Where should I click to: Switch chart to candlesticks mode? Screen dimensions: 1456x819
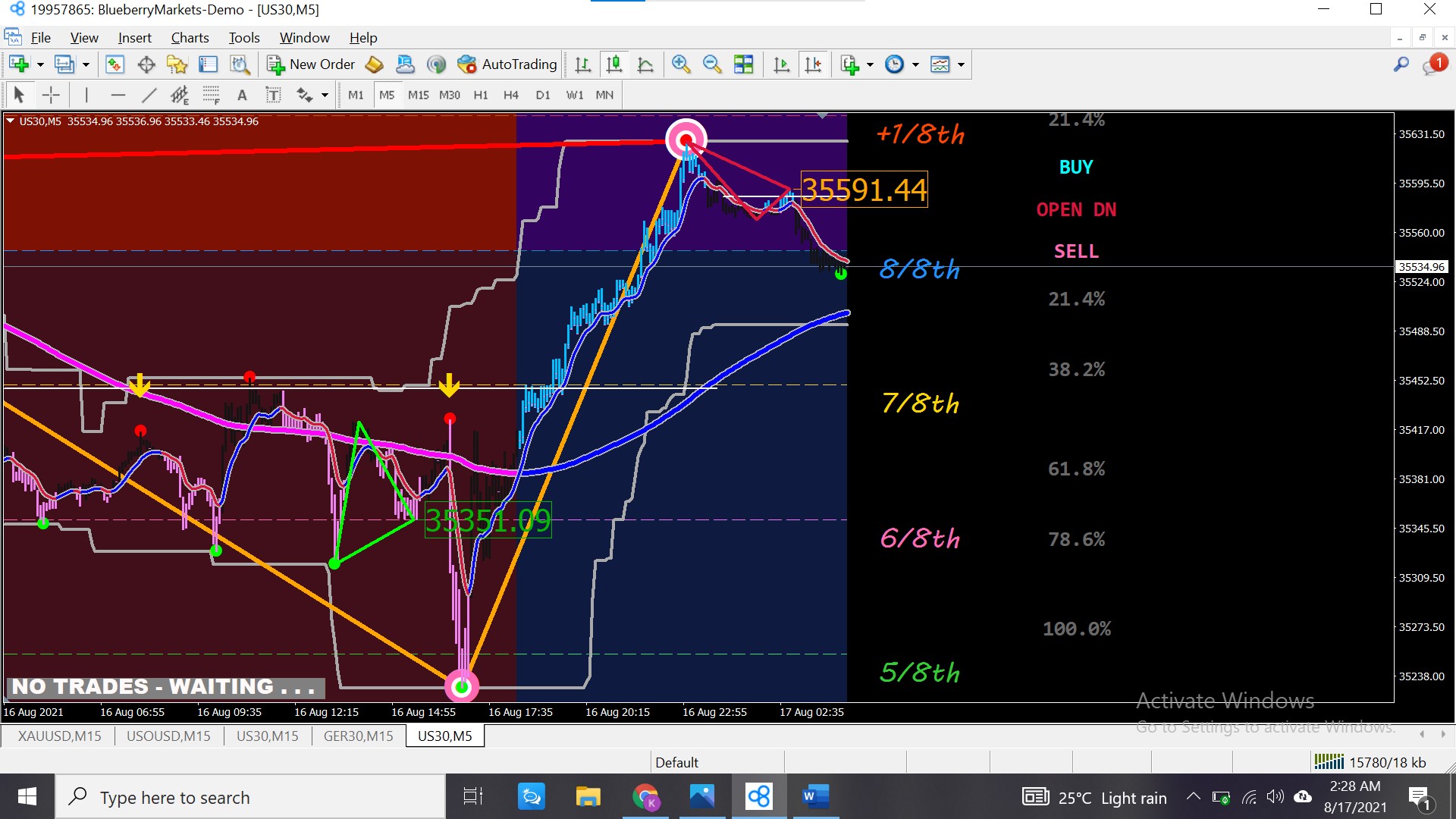point(613,64)
